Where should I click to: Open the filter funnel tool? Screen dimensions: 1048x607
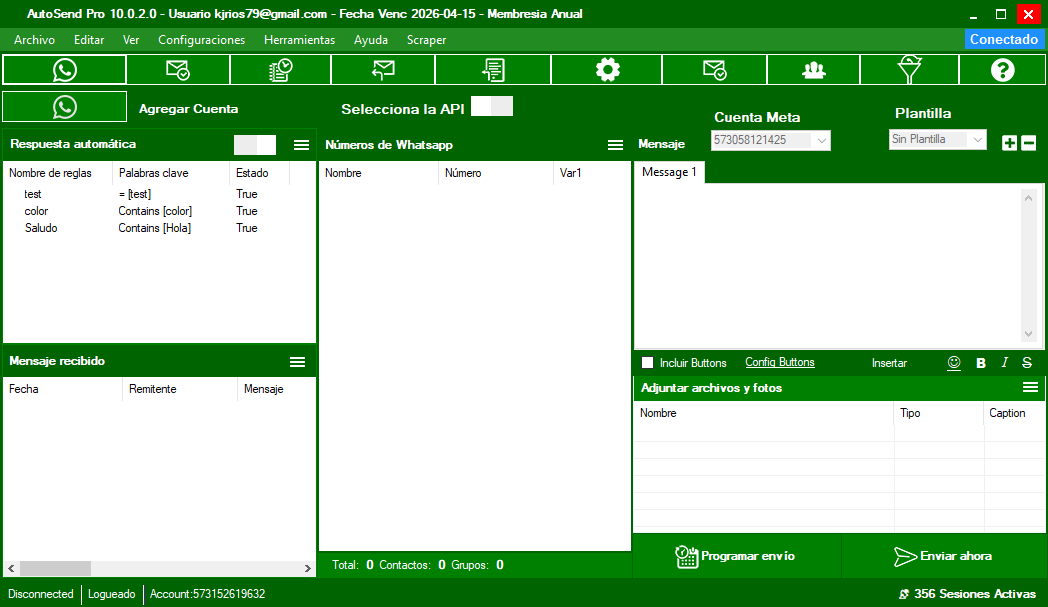click(909, 70)
